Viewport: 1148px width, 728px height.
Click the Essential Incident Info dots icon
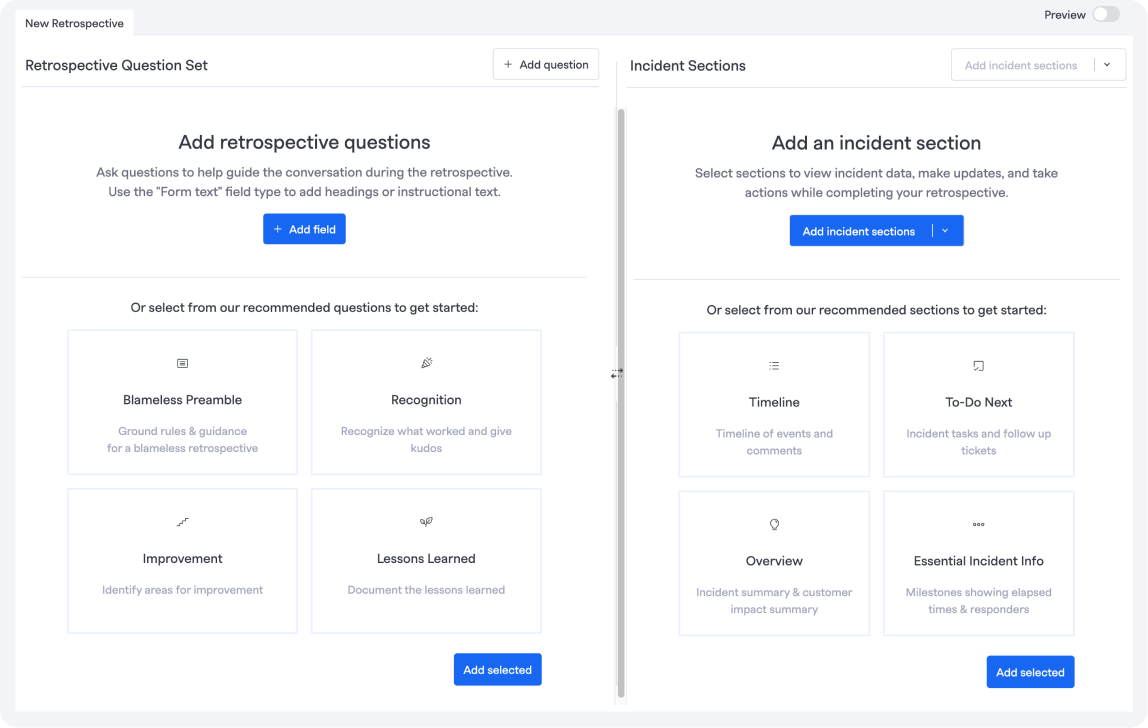(978, 524)
